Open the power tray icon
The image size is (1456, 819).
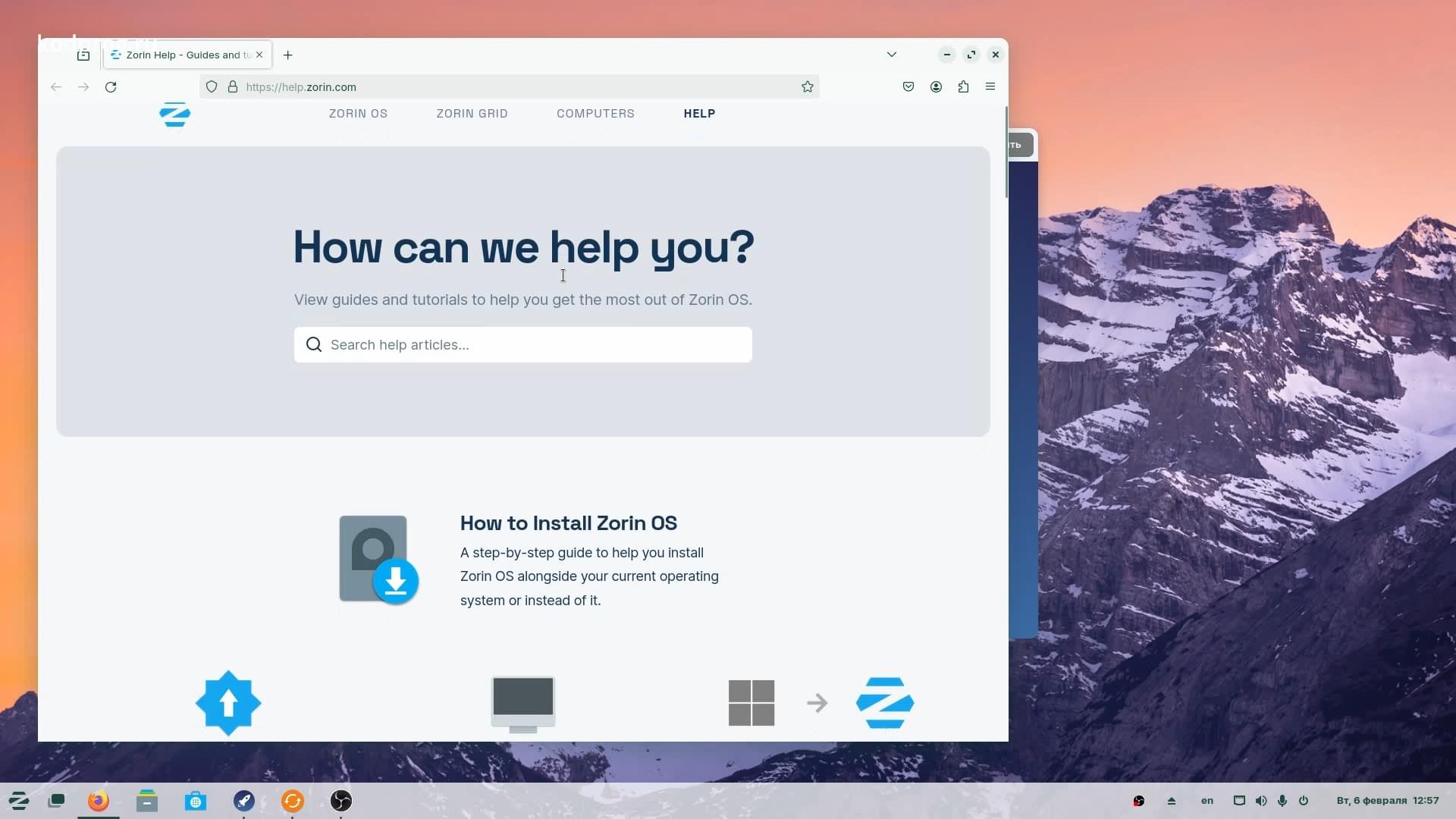tap(1304, 801)
